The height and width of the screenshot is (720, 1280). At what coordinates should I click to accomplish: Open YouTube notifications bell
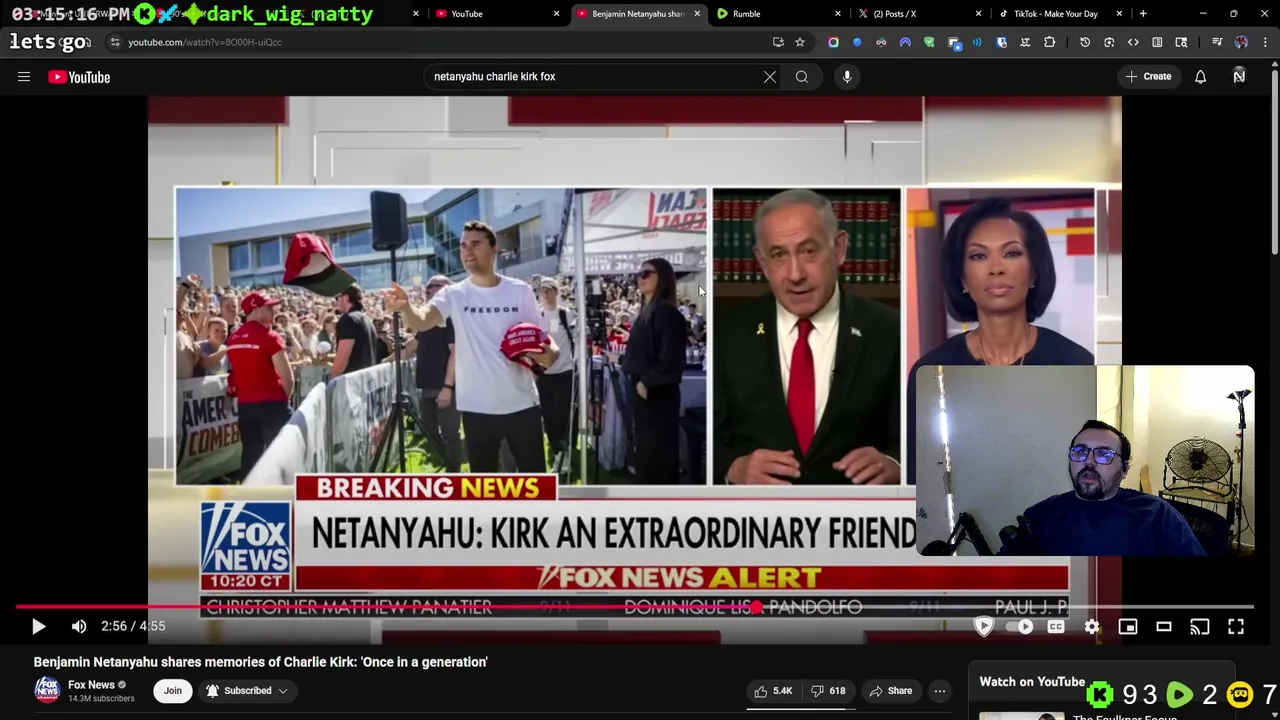click(x=1200, y=77)
